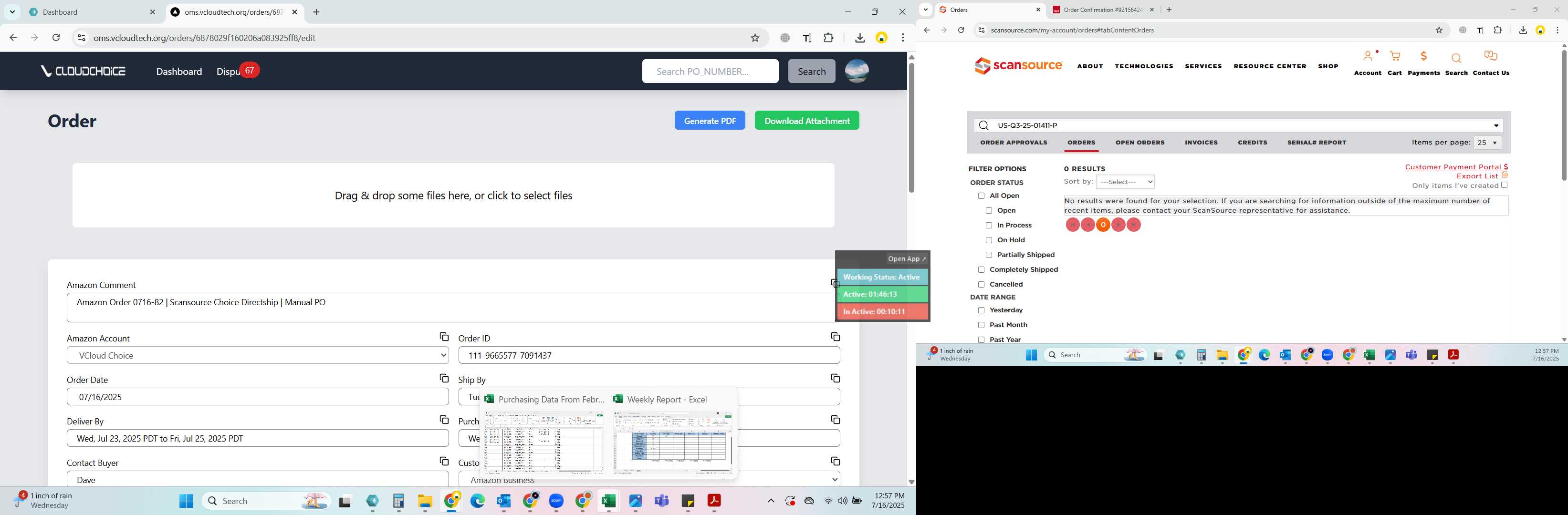Copy the Amazon Comment field contents
Image resolution: width=1568 pixels, height=515 pixels.
click(x=835, y=283)
